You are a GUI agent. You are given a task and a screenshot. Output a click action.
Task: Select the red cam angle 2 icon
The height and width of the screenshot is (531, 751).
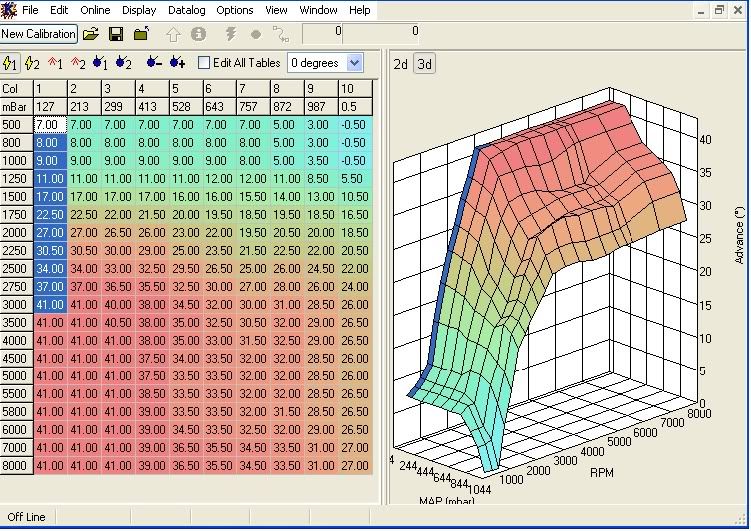click(78, 63)
